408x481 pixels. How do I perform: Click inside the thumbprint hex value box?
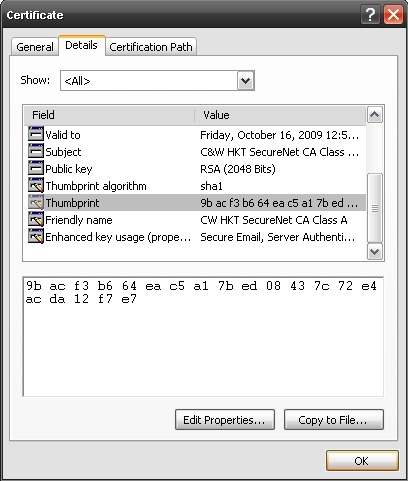tap(203, 337)
